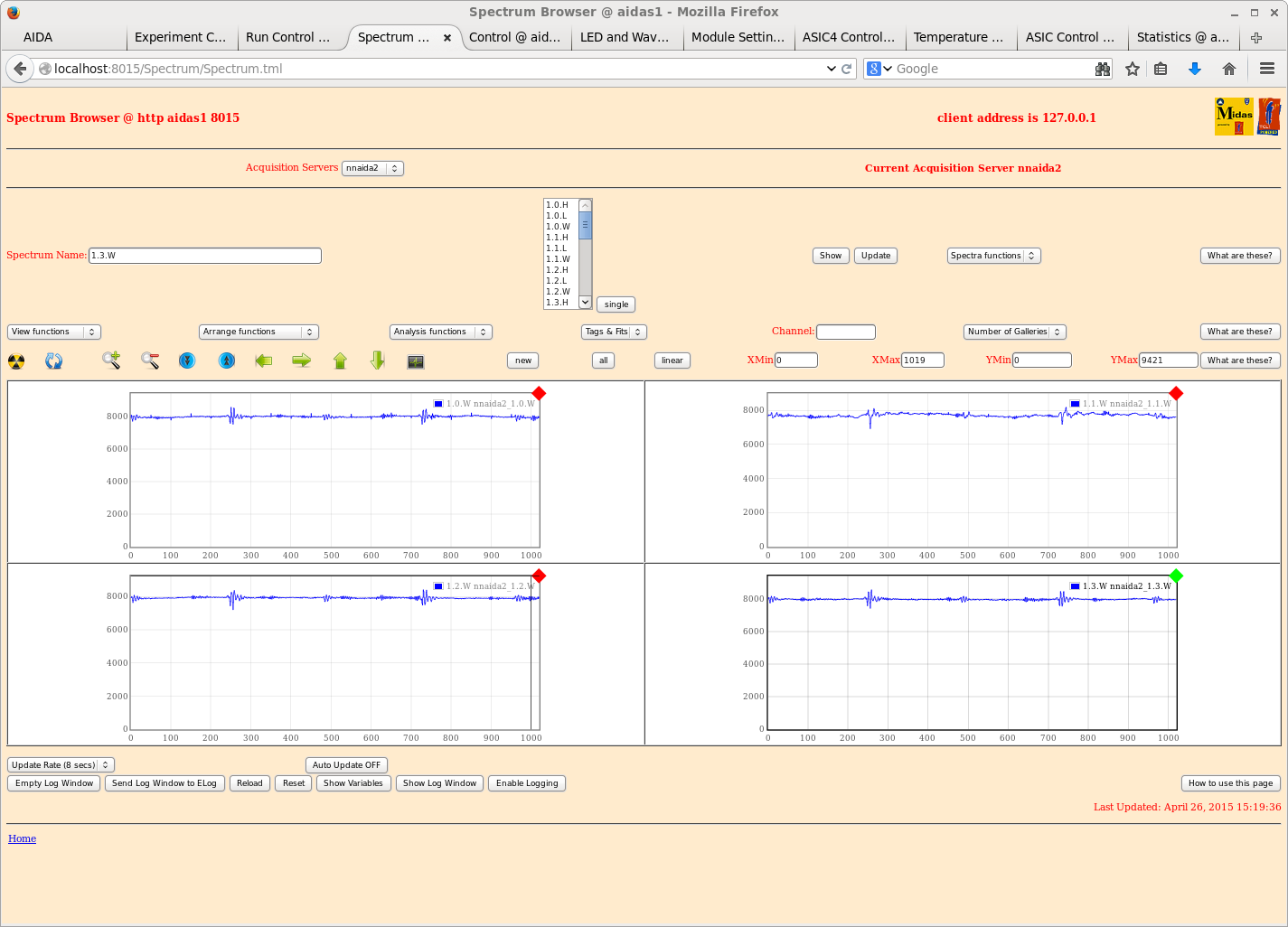Click the green diamond on 1.3.W plot
The height and width of the screenshot is (927, 1288).
1176,576
